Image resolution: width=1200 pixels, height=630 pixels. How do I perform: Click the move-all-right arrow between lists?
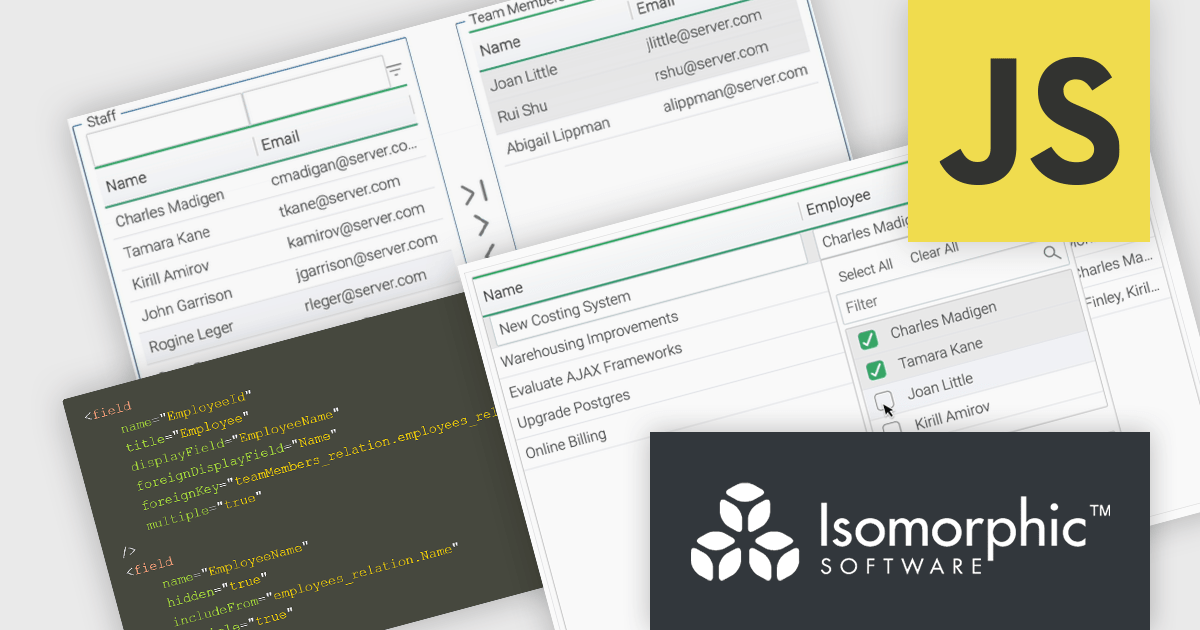click(x=475, y=191)
